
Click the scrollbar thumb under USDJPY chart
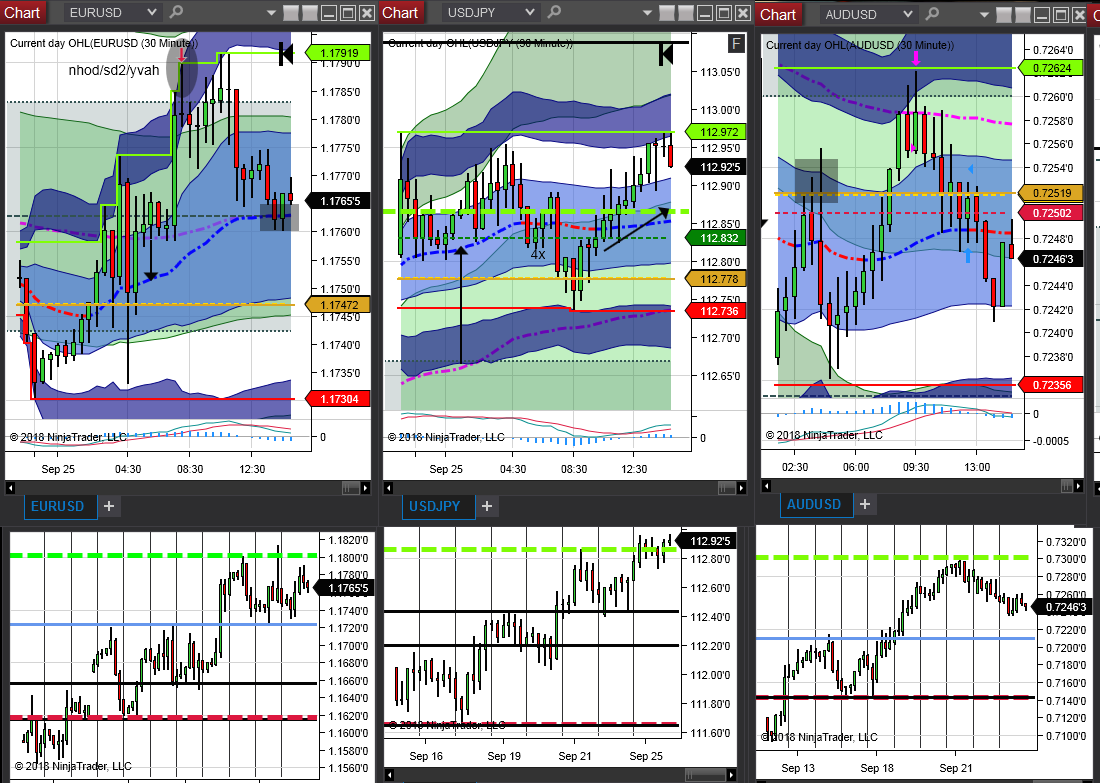point(727,488)
